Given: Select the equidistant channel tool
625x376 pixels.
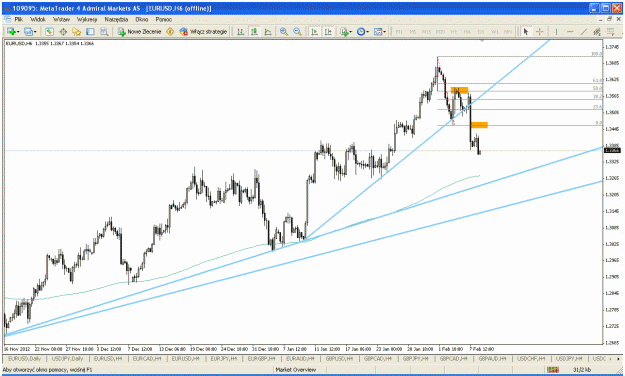Looking at the screenshot, I should point(597,31).
